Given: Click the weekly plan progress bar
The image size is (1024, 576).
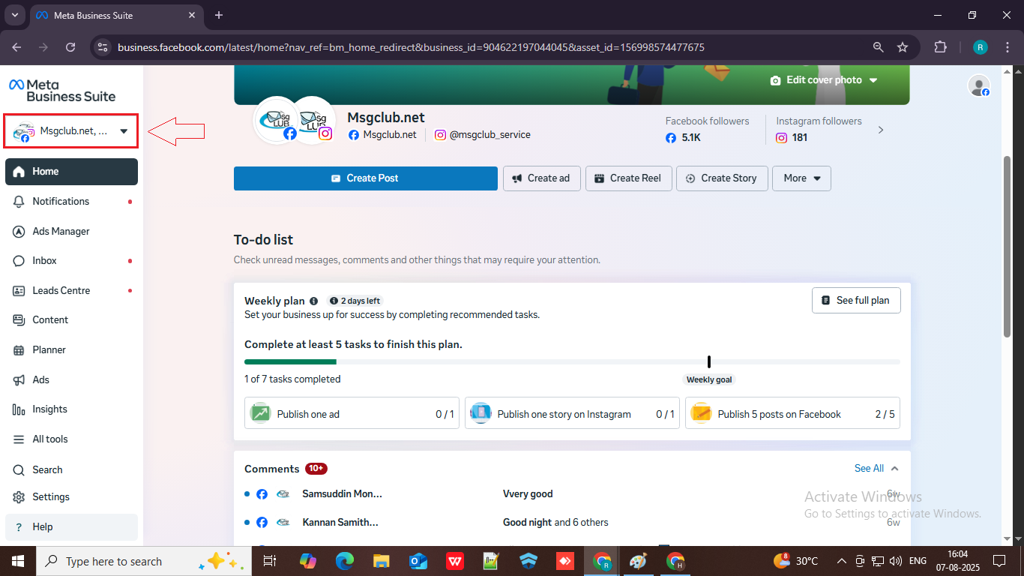Looking at the screenshot, I should tap(572, 362).
